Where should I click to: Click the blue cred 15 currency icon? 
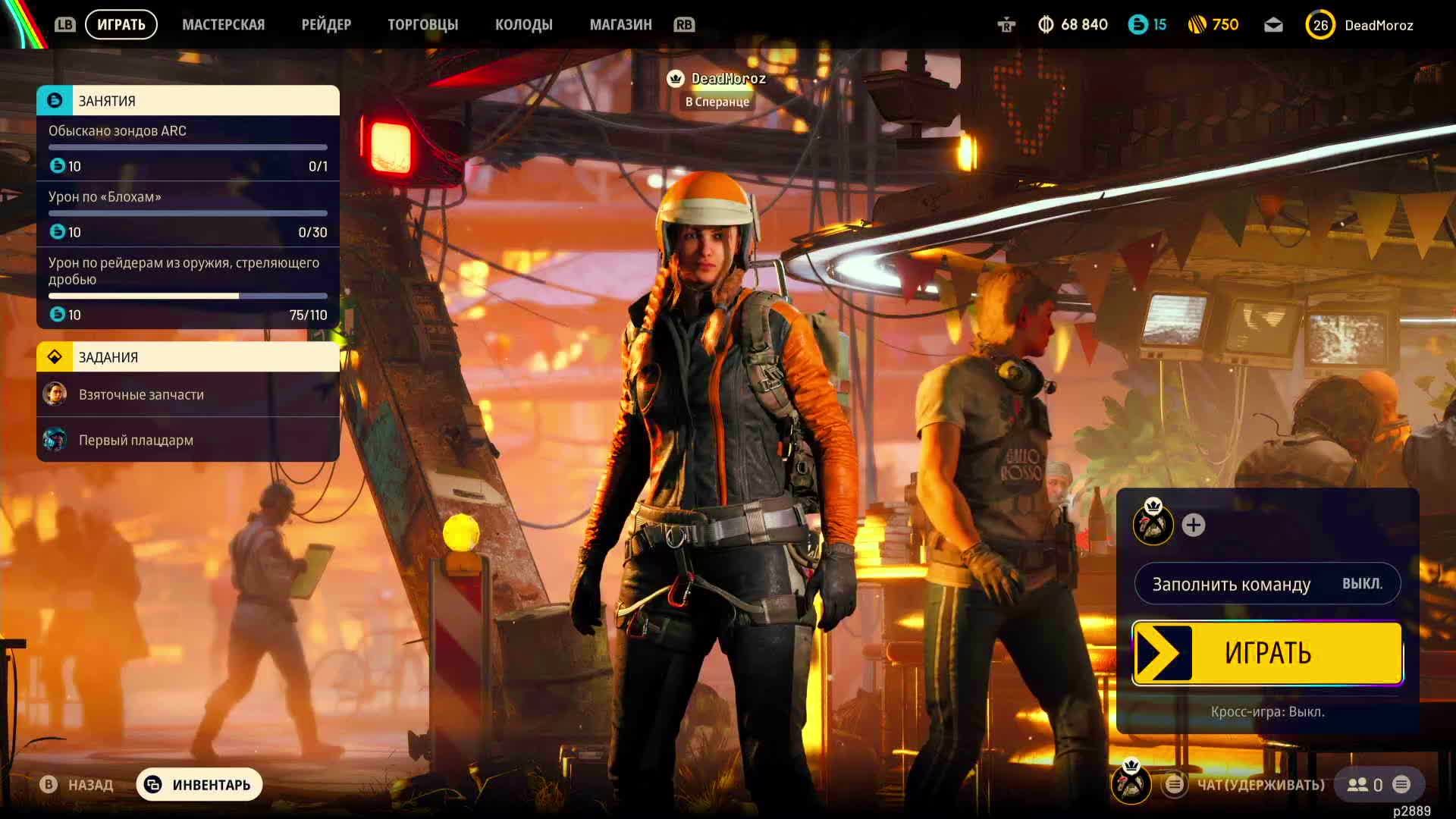click(x=1137, y=25)
